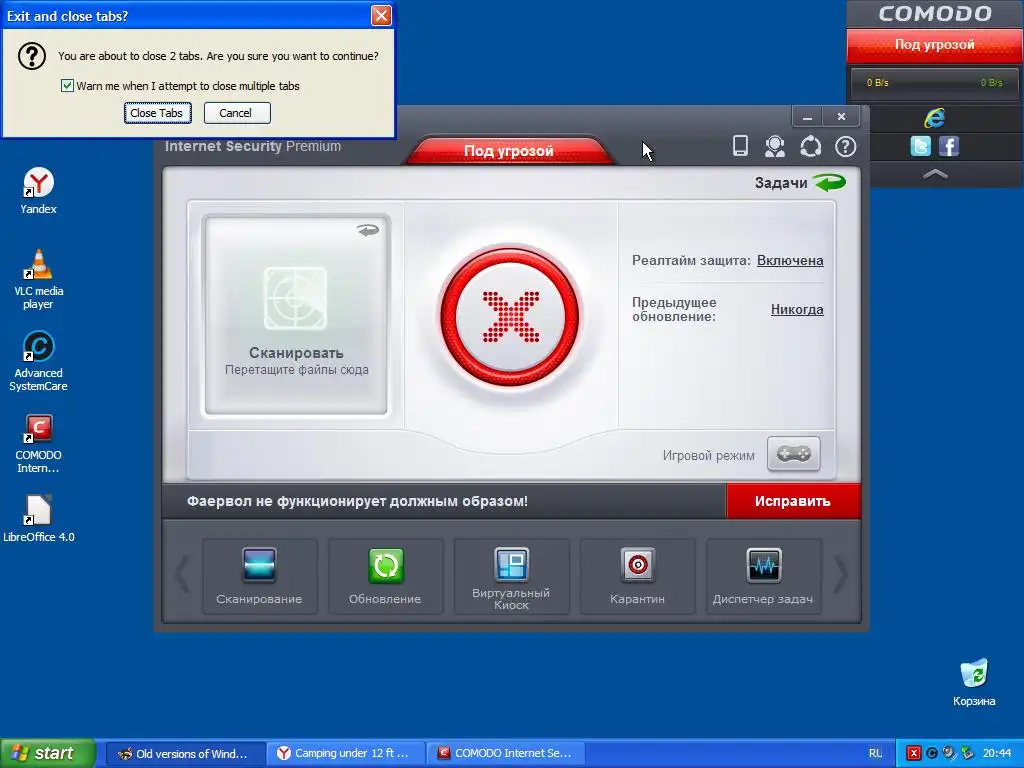Screen dimensions: 1024x768
Task: Open the Сканирование scan task icon
Action: pos(259,566)
